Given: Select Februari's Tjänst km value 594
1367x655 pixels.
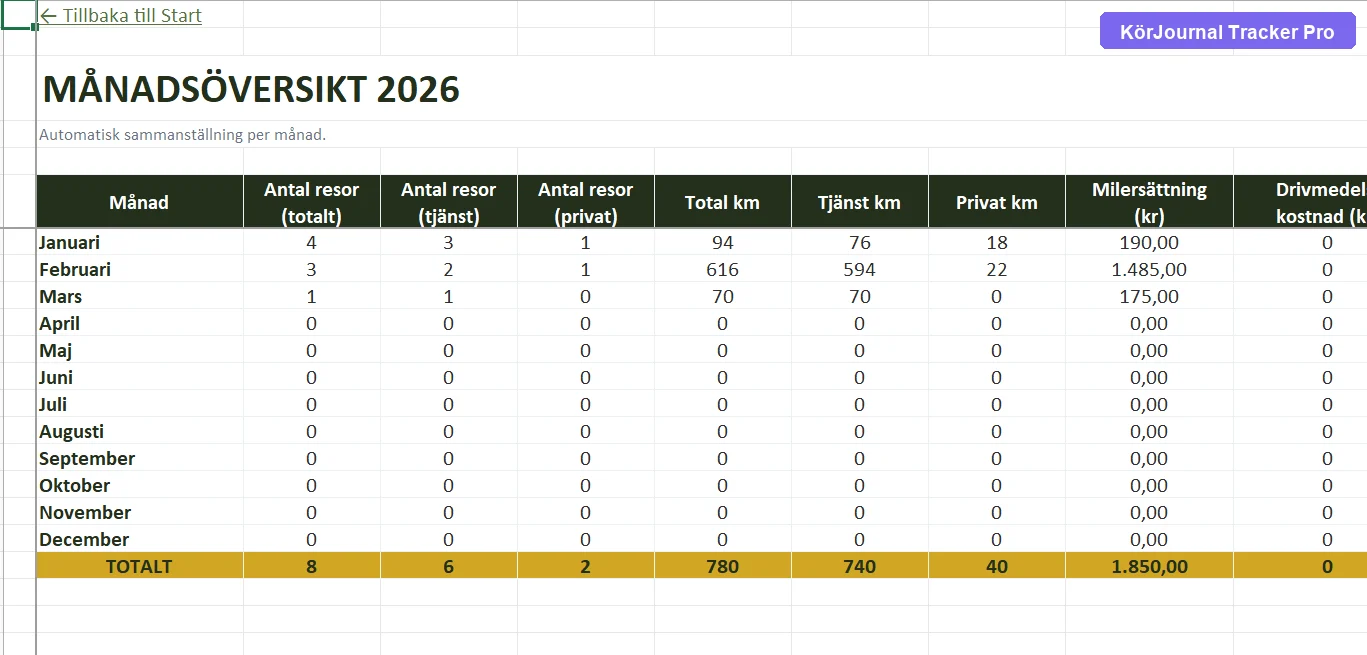Looking at the screenshot, I should 859,269.
